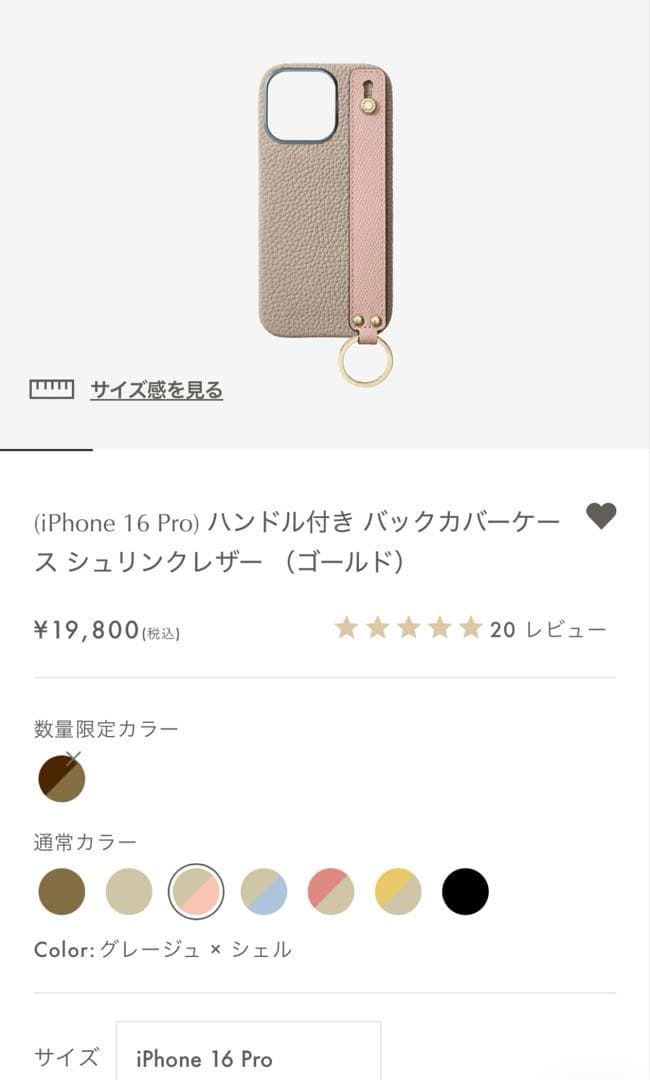
Task: Click the gold ring on case image
Action: coord(366,361)
